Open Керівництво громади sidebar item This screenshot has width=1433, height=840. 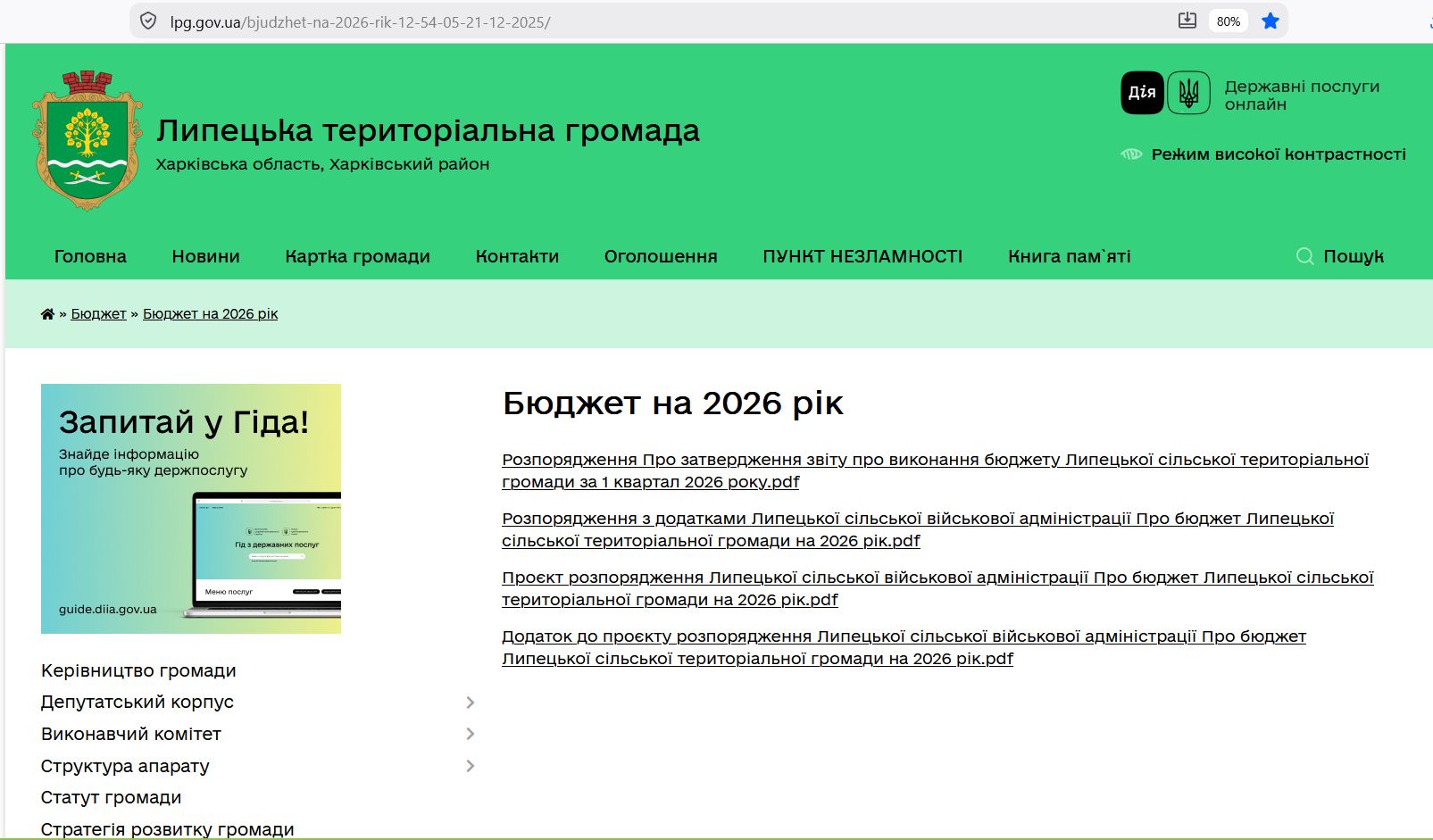click(x=138, y=670)
